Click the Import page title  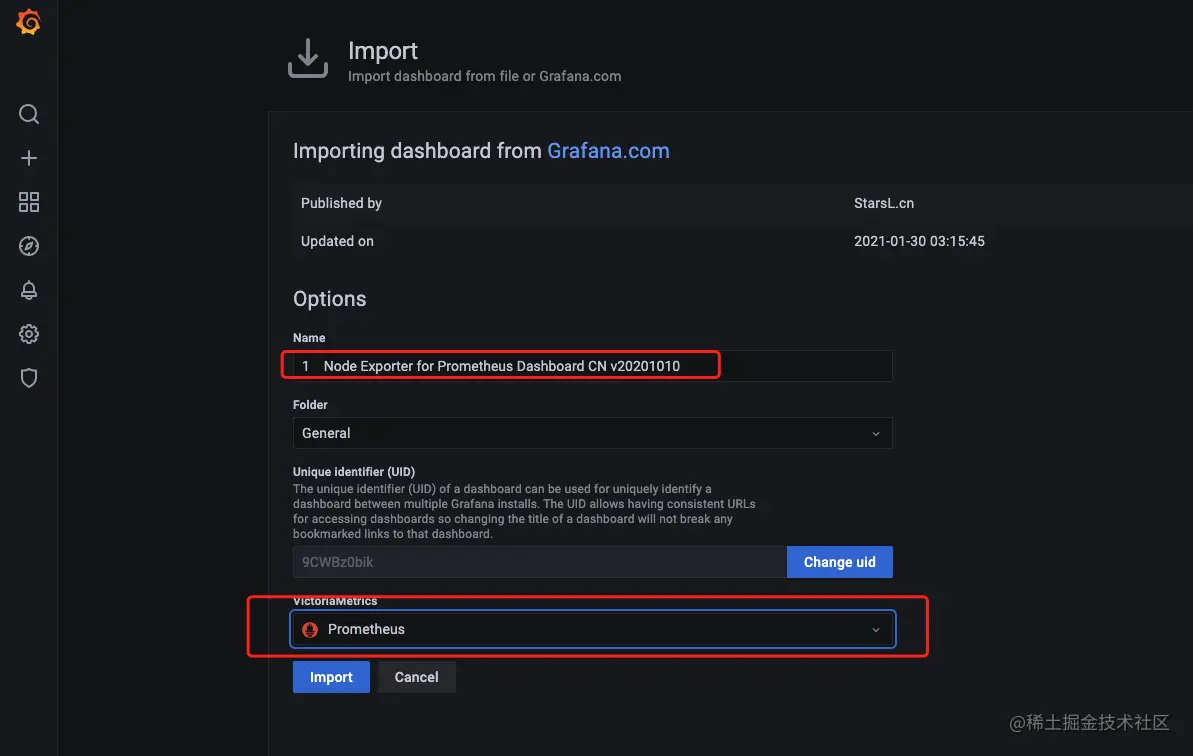coord(383,51)
